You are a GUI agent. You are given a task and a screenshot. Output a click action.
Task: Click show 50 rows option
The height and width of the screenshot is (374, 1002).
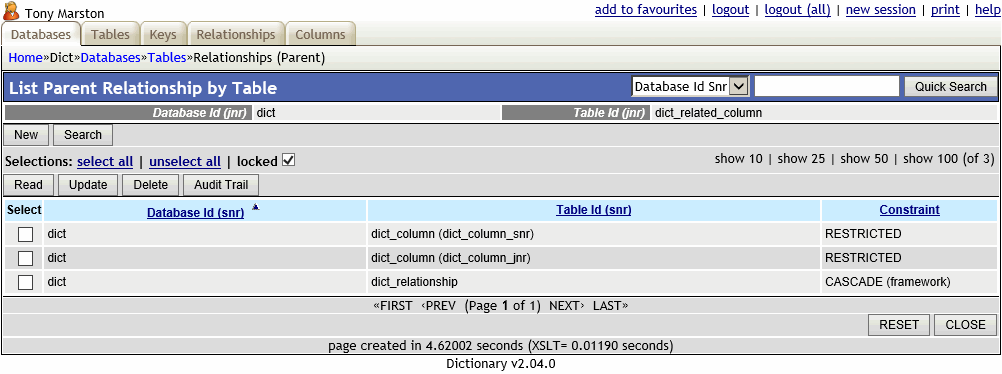864,159
